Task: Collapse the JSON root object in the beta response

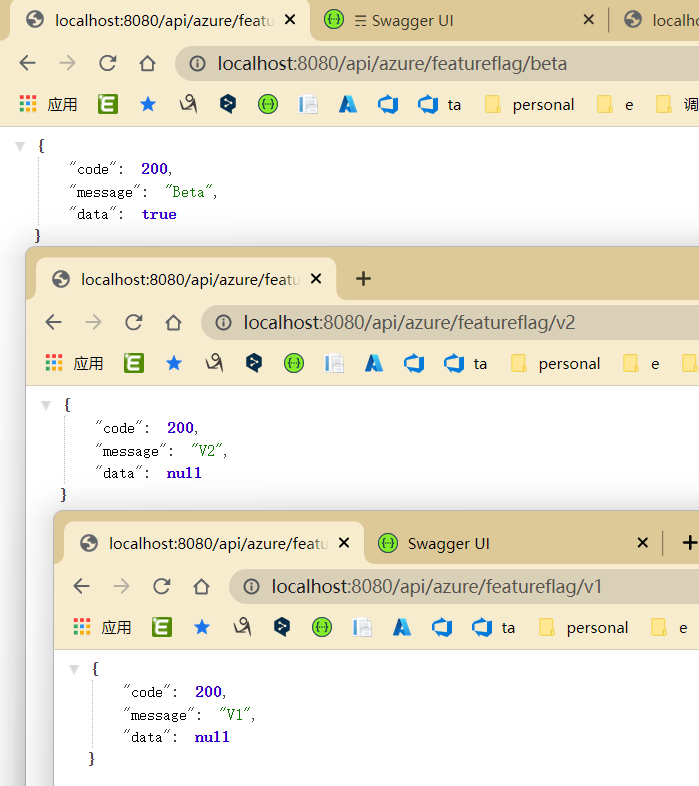Action: coord(19,146)
